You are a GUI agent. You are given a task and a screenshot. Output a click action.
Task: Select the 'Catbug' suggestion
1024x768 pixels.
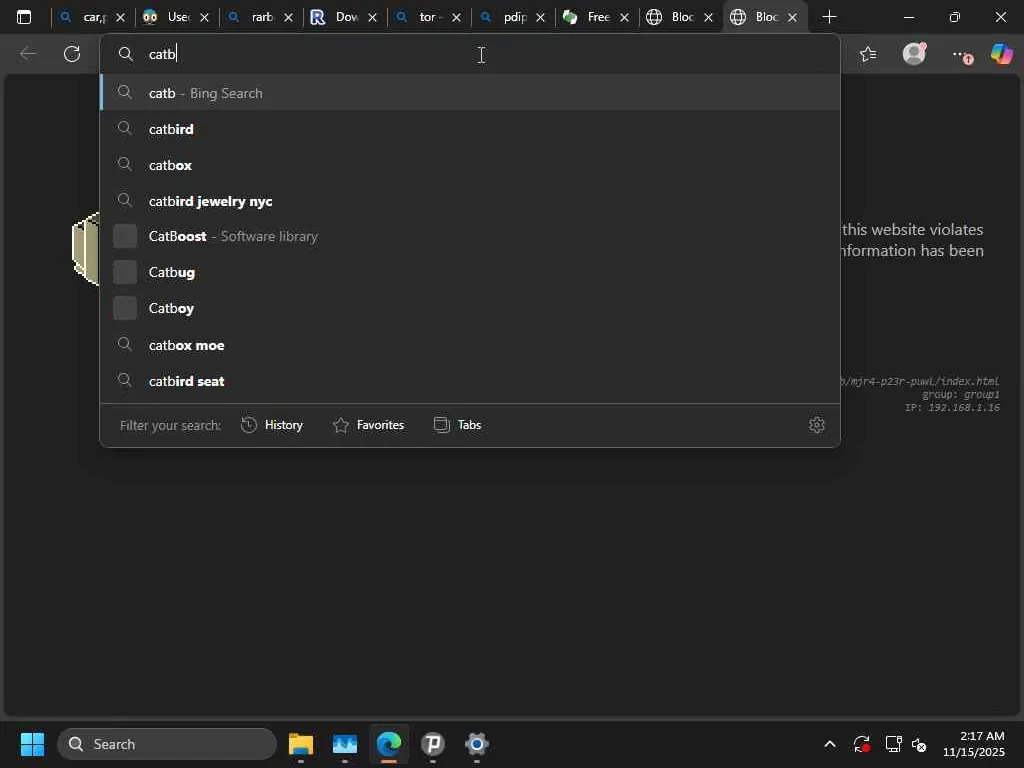470,272
